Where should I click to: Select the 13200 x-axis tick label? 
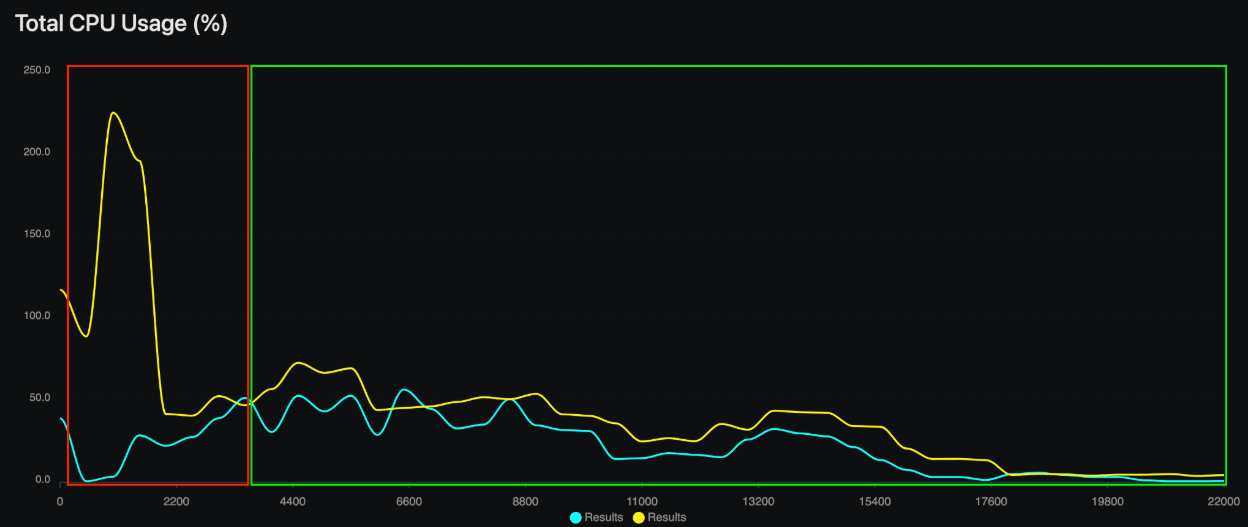coord(758,501)
